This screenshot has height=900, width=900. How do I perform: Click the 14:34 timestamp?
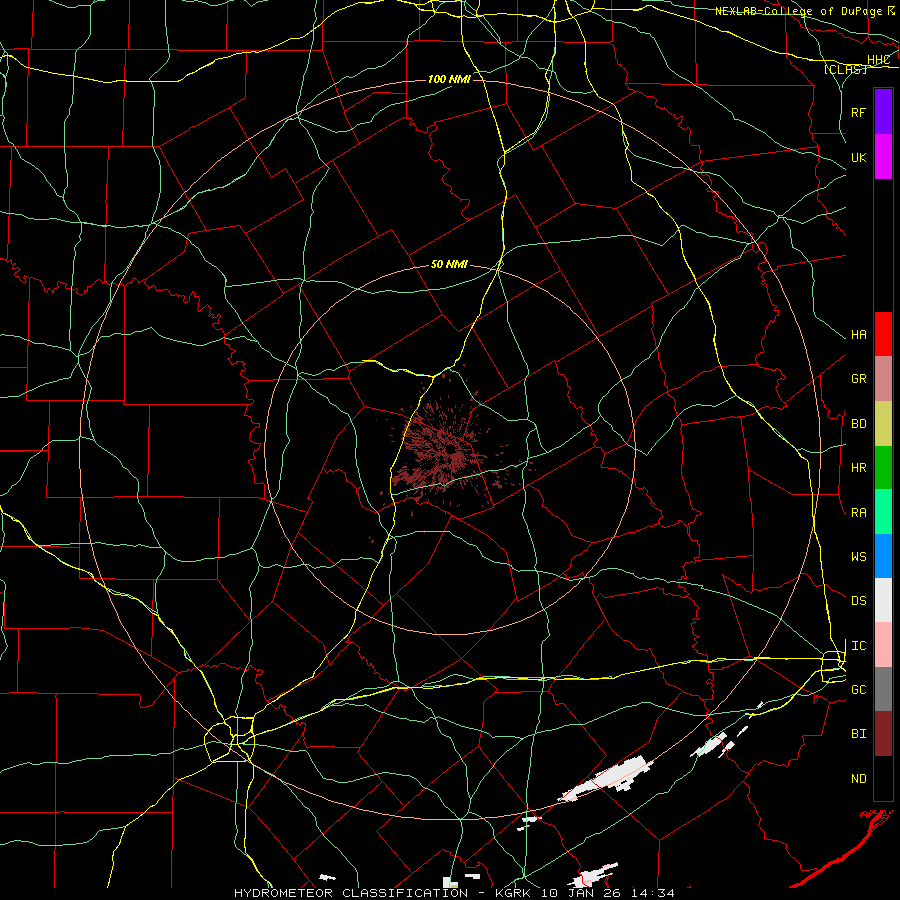(653, 893)
